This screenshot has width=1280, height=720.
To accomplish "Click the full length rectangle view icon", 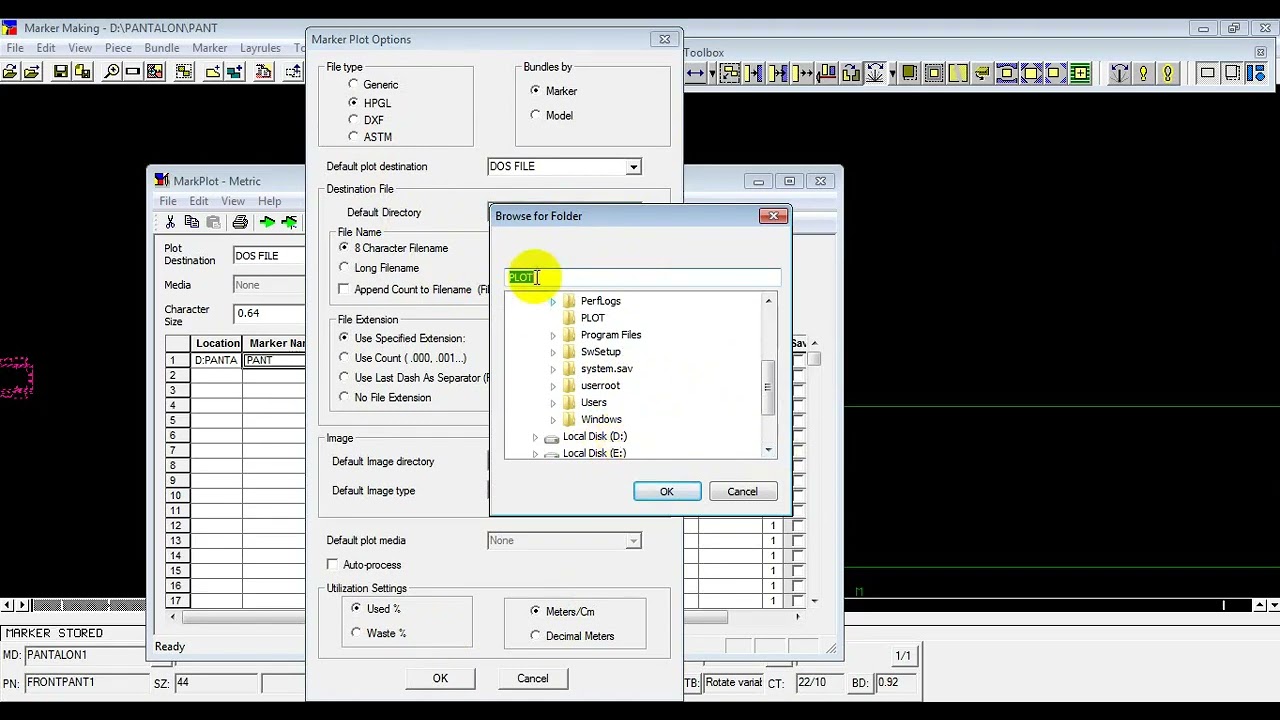I will pyautogui.click(x=133, y=72).
